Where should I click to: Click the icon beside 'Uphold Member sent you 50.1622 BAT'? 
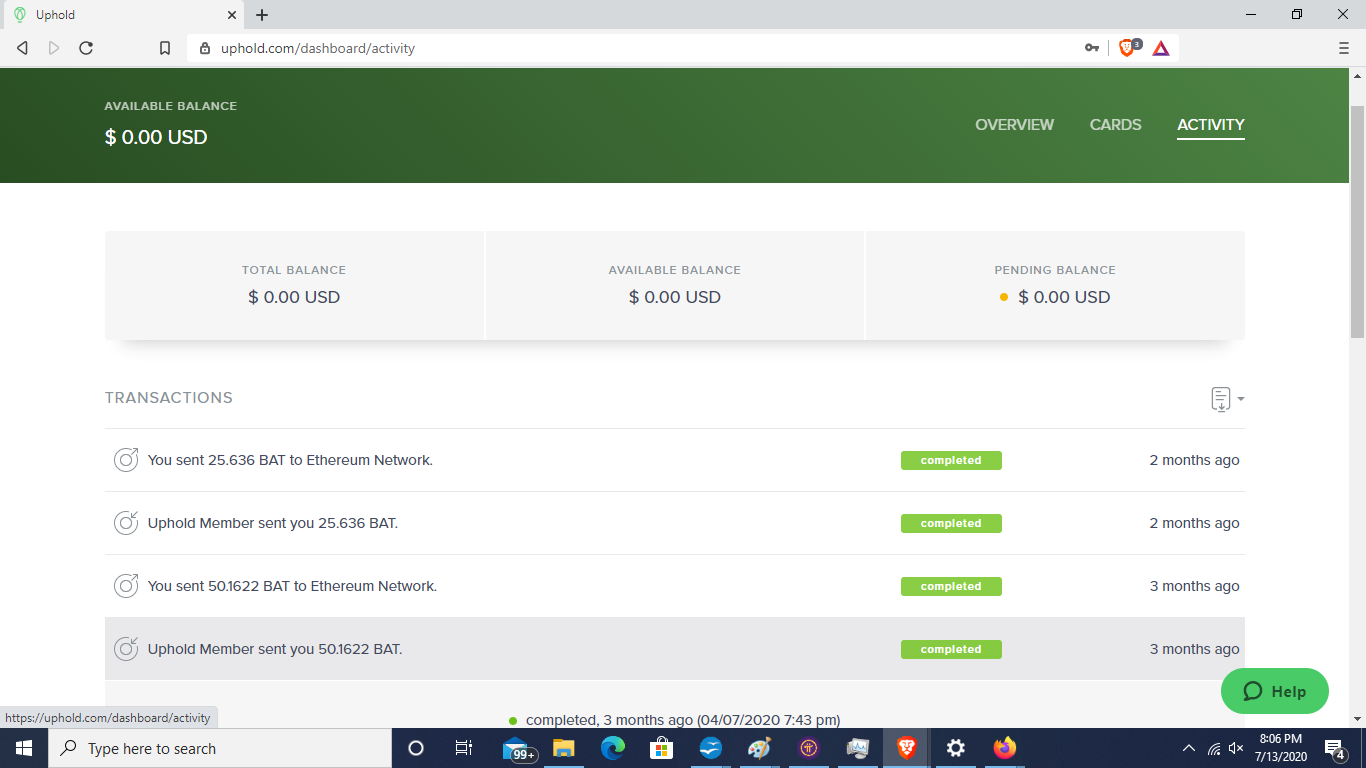tap(126, 649)
